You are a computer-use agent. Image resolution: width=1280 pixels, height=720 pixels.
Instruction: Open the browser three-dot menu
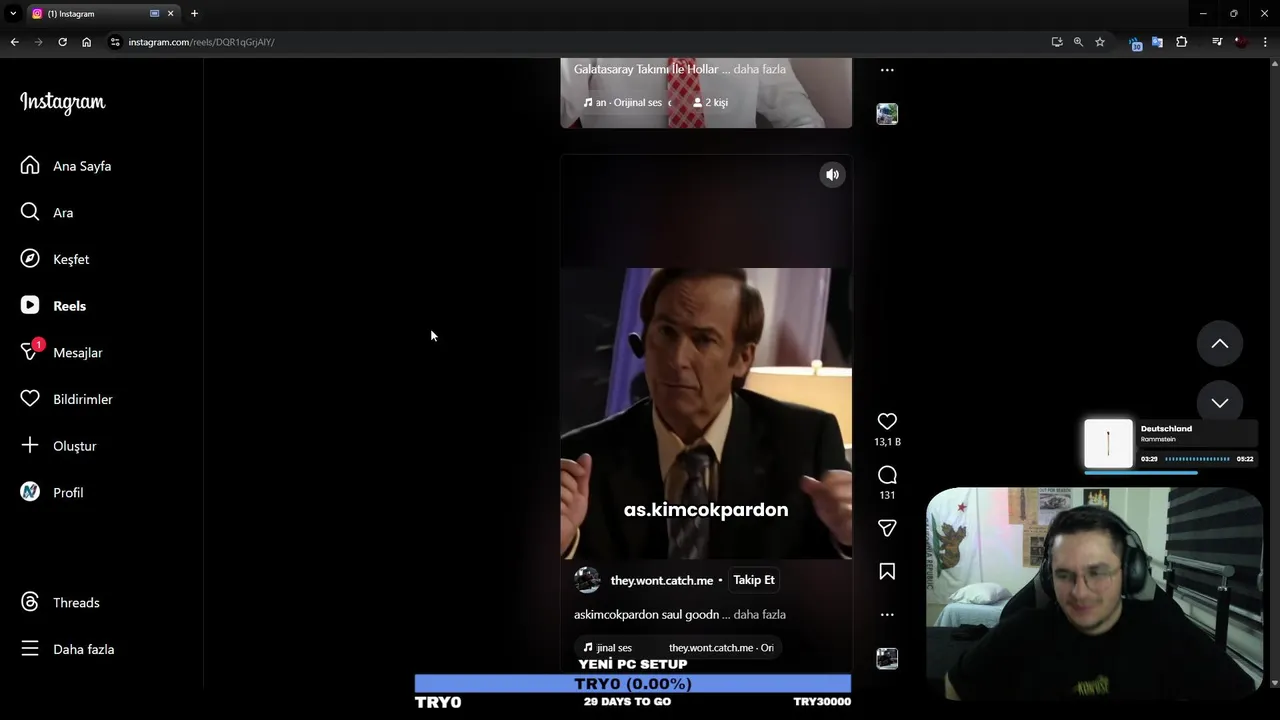pos(1266,42)
